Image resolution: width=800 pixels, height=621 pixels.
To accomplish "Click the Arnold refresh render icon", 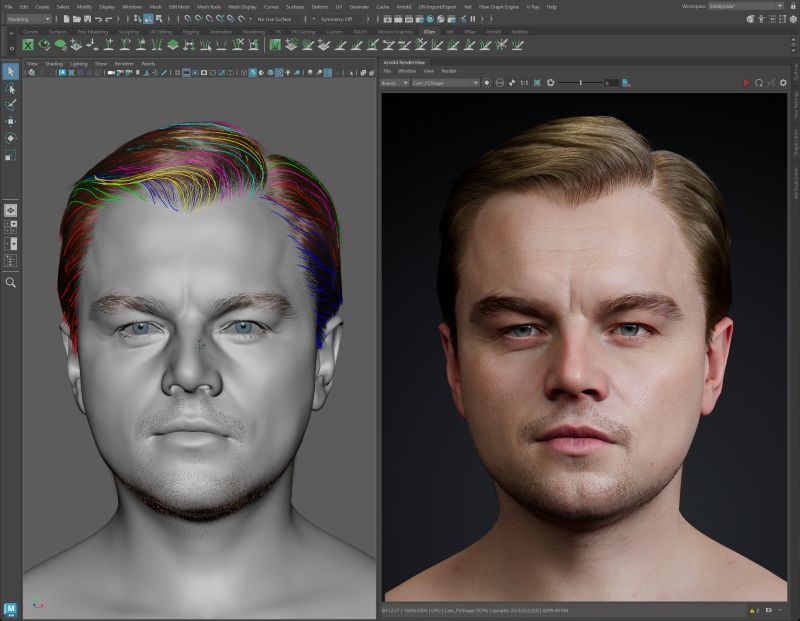I will [759, 83].
